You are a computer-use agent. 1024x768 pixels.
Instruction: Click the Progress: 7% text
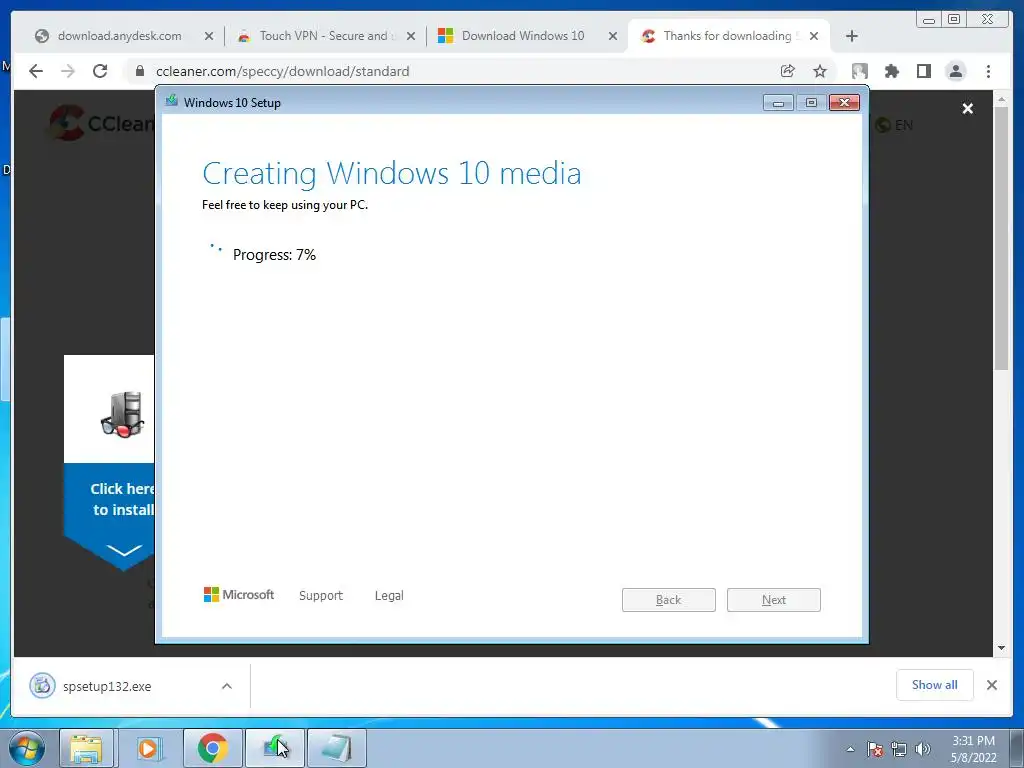coord(274,255)
